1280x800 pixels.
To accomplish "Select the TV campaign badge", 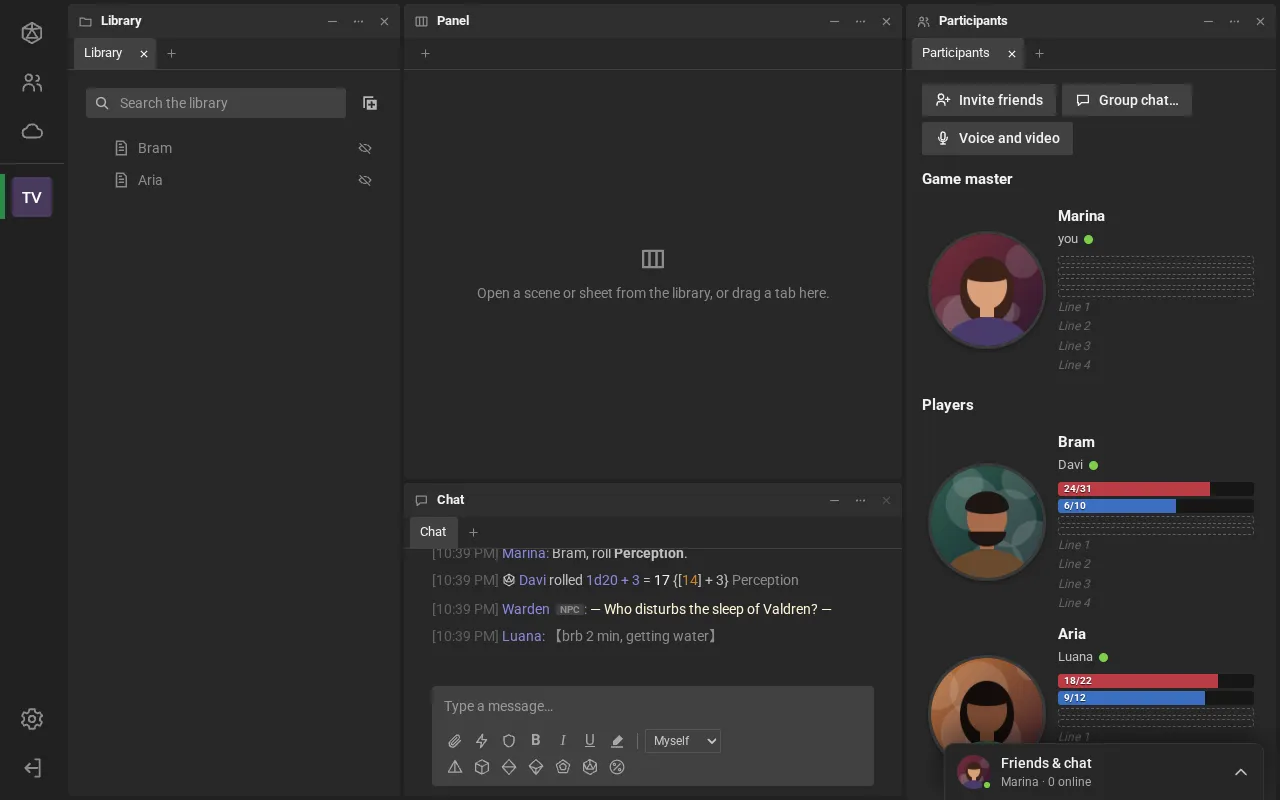I will click(x=32, y=197).
